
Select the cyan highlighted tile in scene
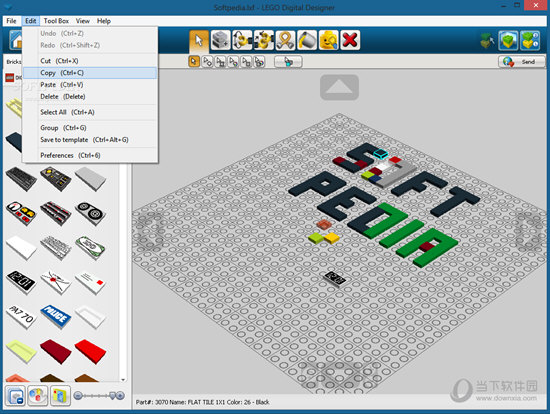point(380,154)
